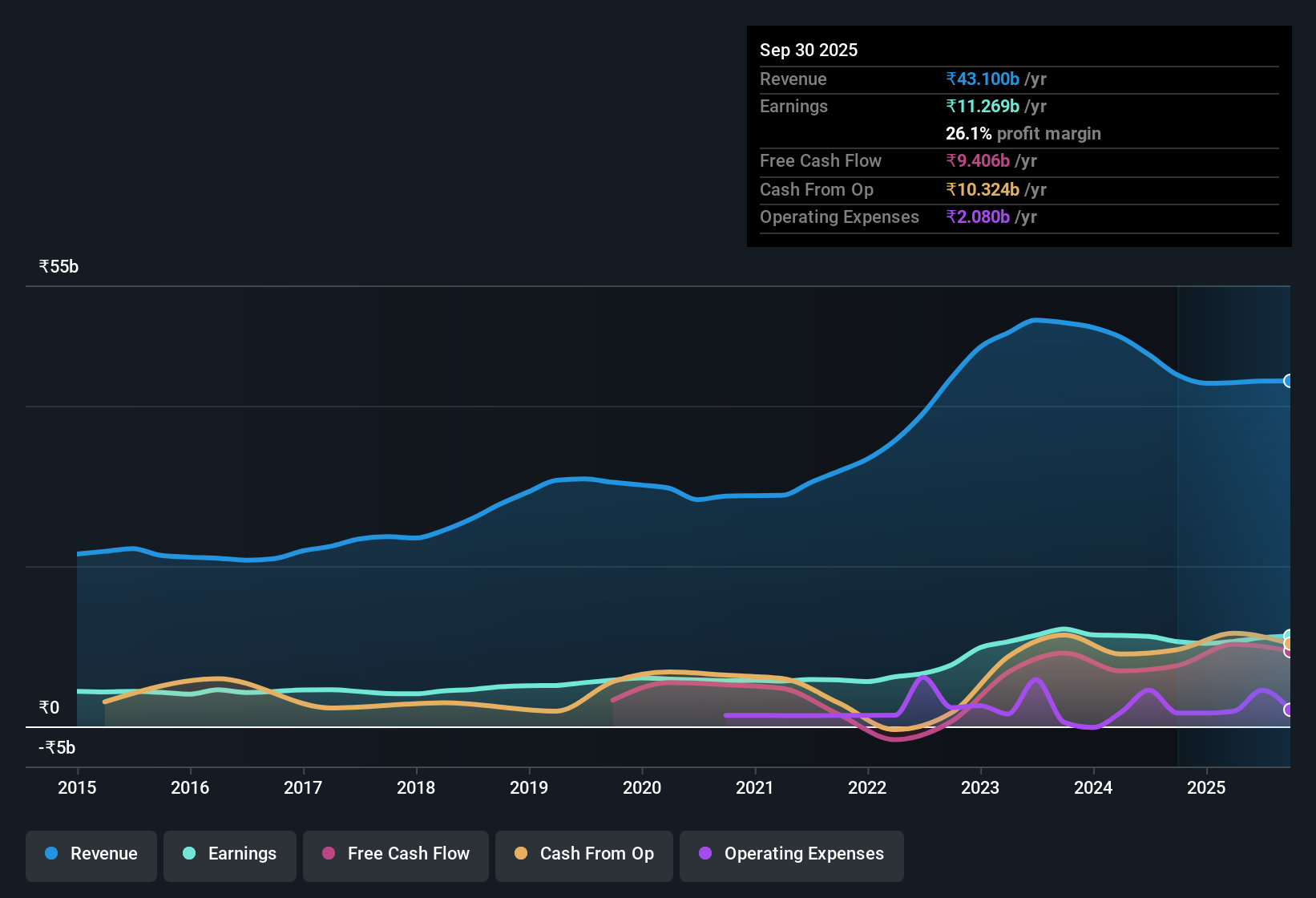
Task: Hide the Earnings line via its legend entry
Action: click(230, 854)
